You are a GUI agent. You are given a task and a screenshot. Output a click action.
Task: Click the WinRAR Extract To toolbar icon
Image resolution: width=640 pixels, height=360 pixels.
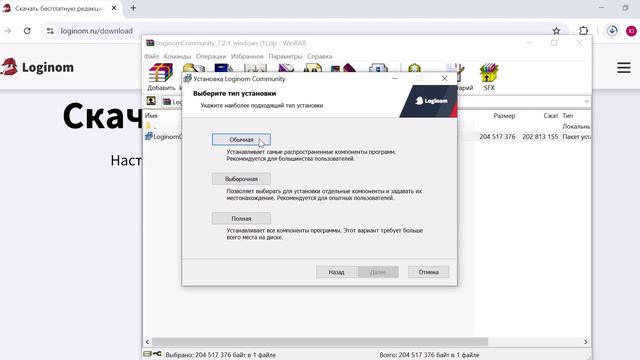(194, 69)
